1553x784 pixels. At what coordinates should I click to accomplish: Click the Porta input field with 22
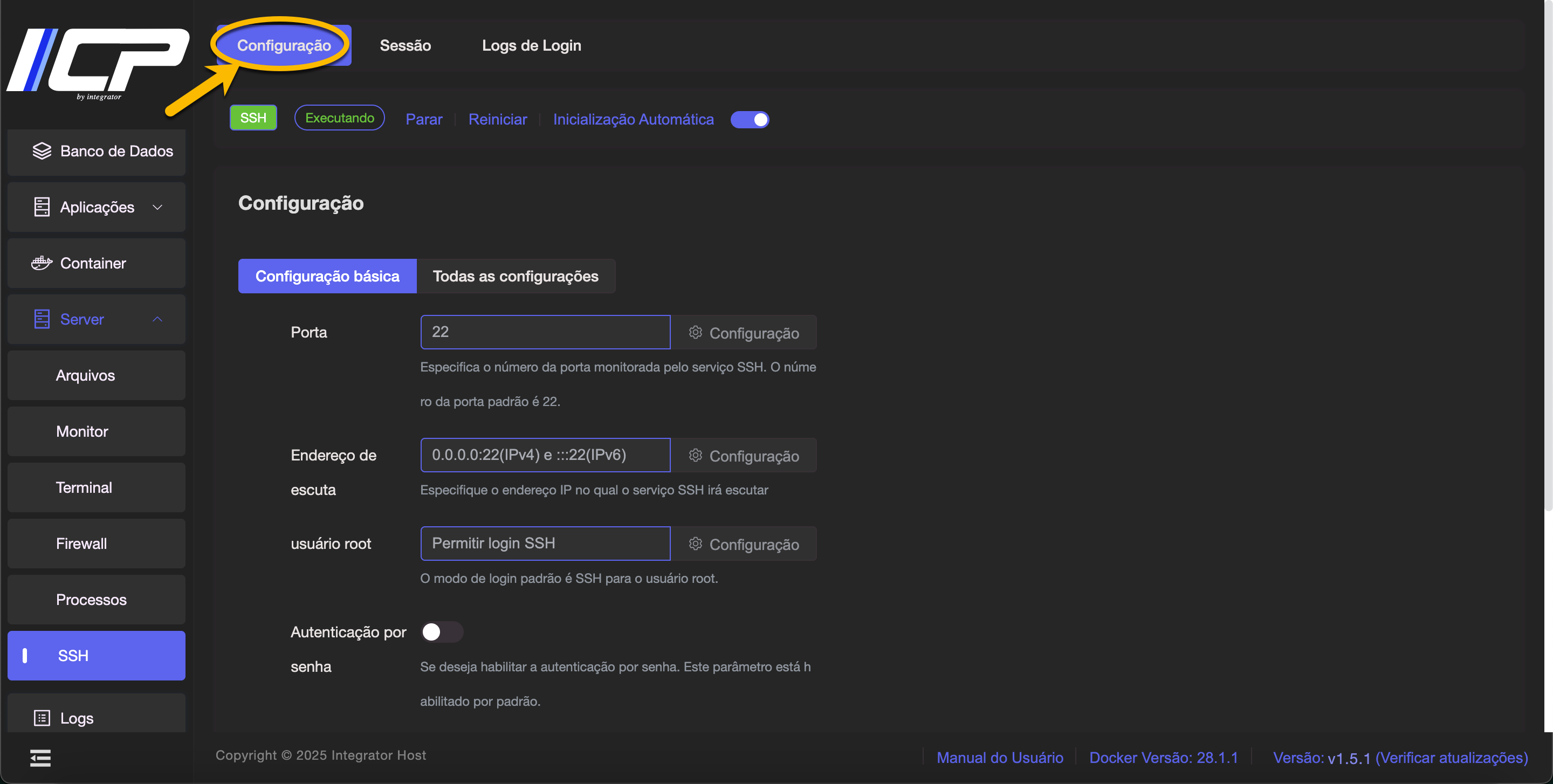coord(545,332)
